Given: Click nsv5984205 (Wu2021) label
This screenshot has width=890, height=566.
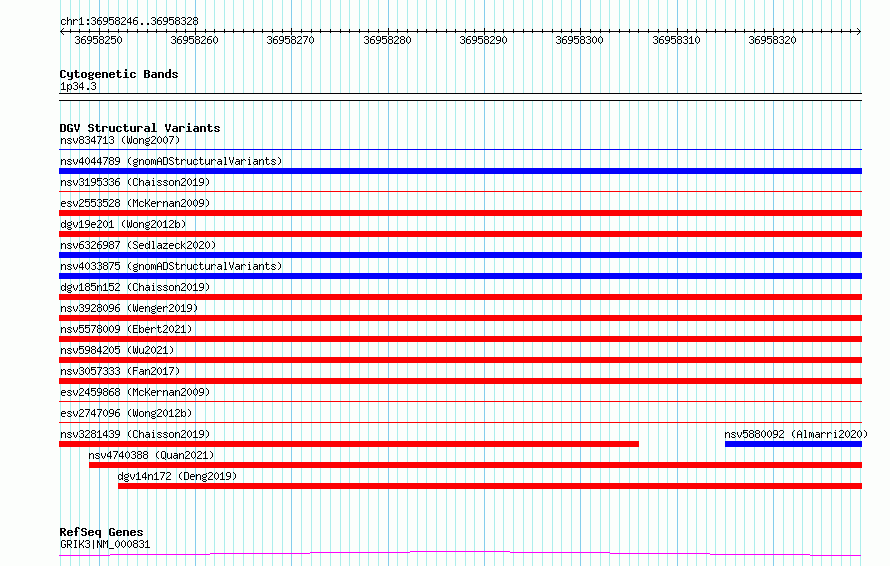Looking at the screenshot, I should [x=117, y=350].
